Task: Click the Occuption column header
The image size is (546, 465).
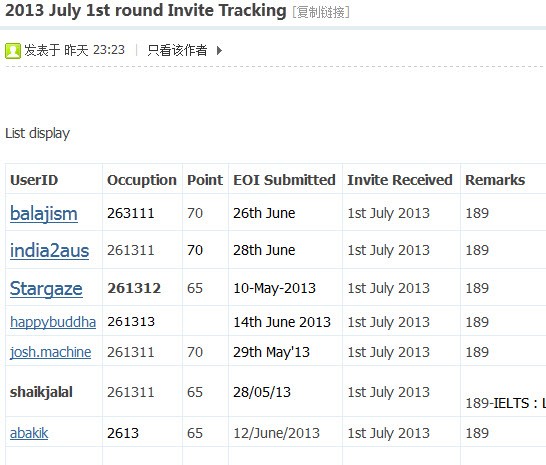Action: [142, 180]
